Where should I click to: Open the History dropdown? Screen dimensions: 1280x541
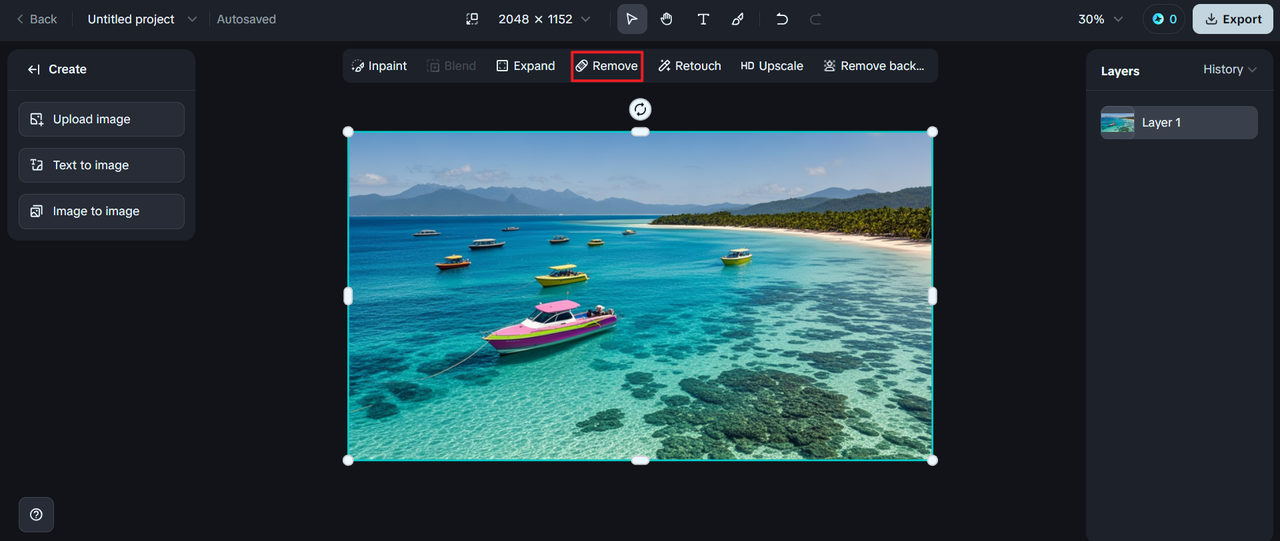click(x=1230, y=69)
